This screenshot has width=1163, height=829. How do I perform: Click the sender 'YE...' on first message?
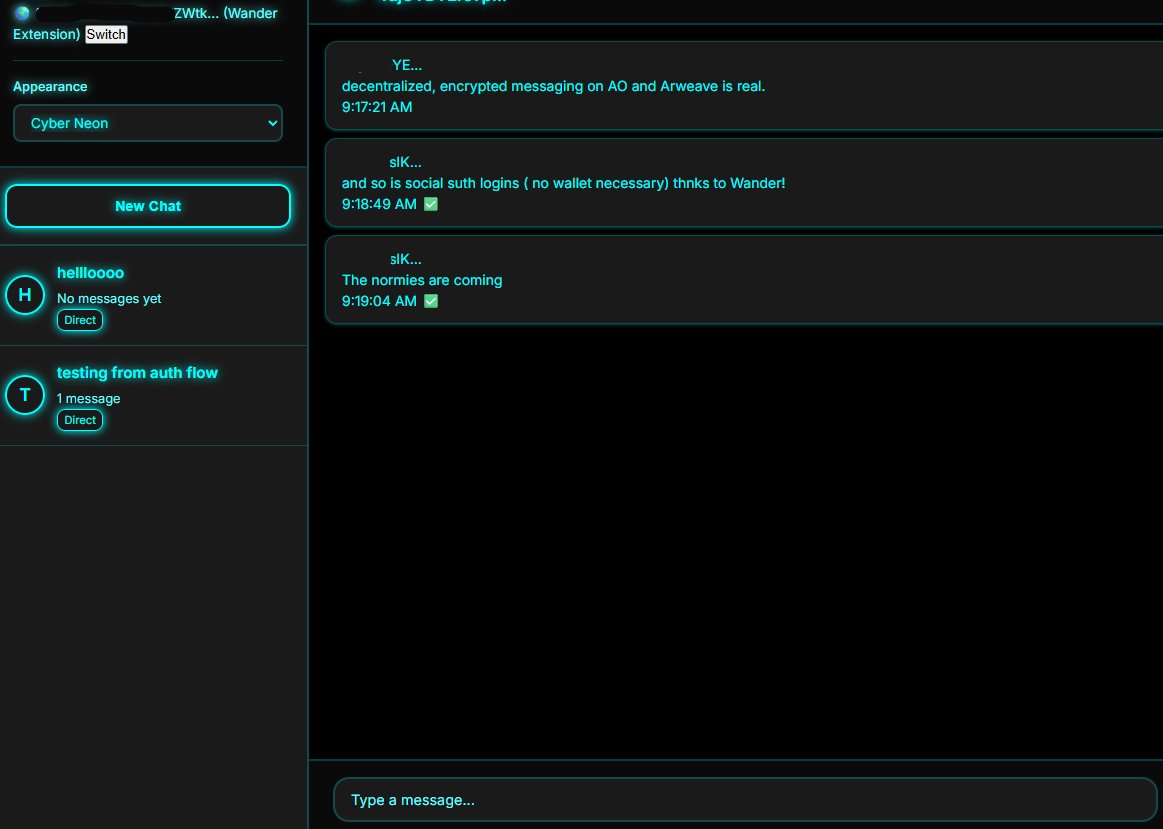click(x=406, y=65)
